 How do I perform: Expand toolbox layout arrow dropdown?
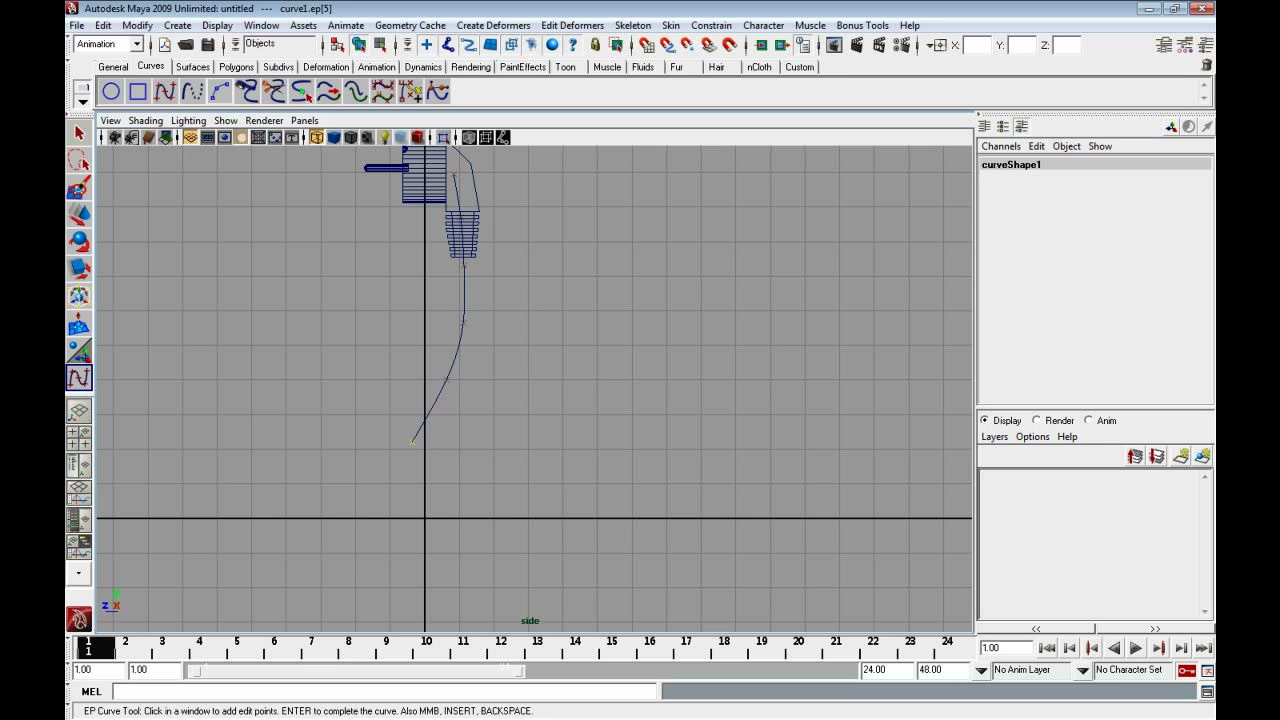tap(79, 573)
